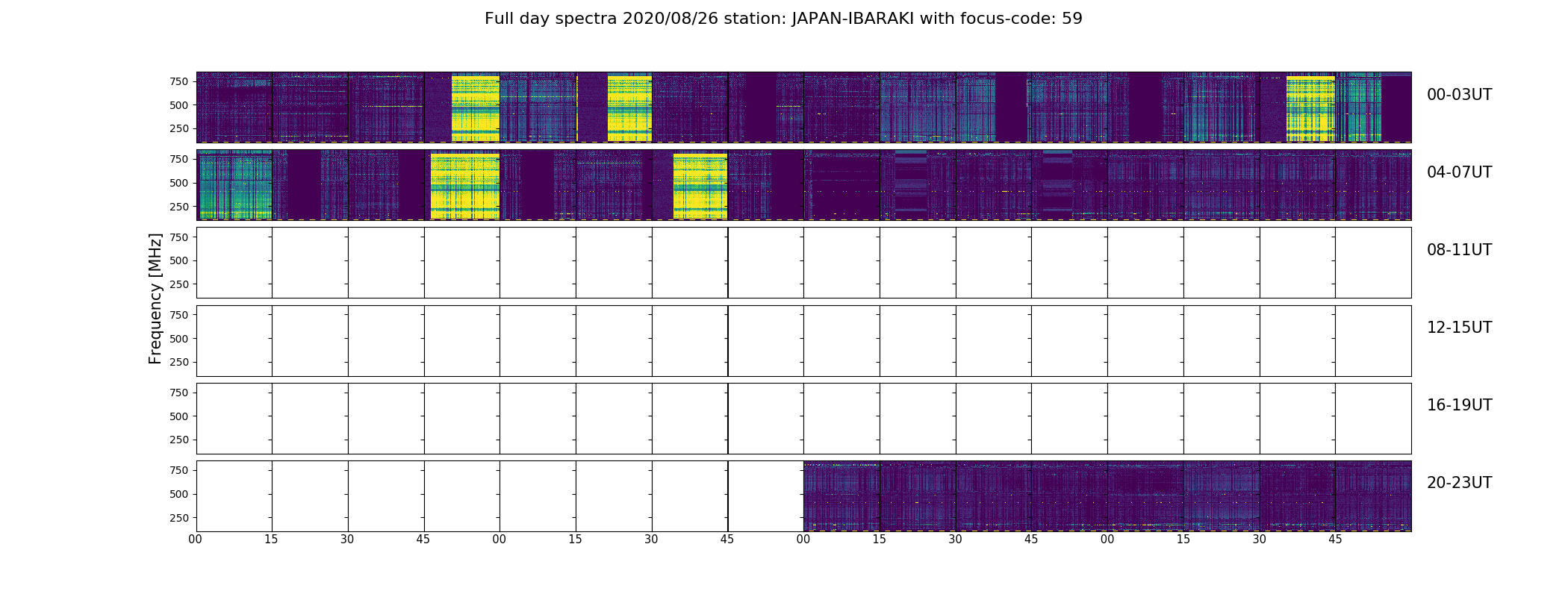Click the 250 tick of the 16-19UT row
Viewport: 1568px width, 597px height.
click(x=179, y=440)
